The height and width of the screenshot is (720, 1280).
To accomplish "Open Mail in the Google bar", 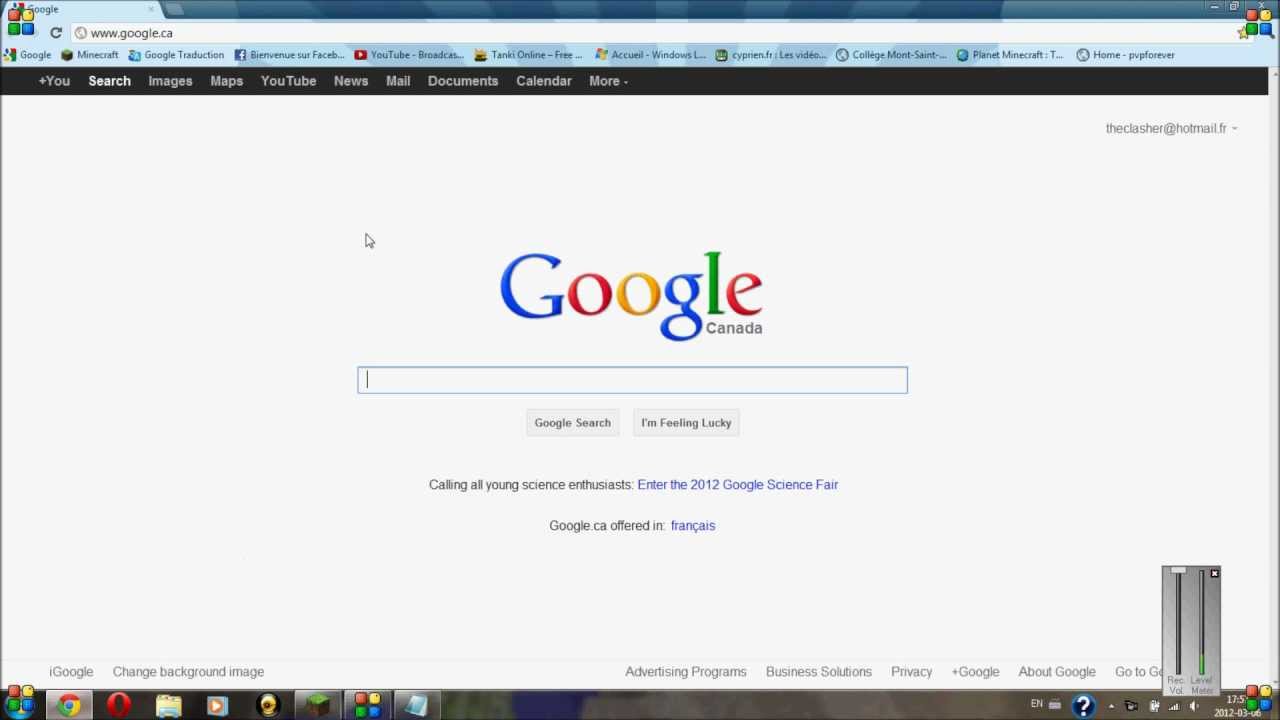I will pyautogui.click(x=398, y=81).
